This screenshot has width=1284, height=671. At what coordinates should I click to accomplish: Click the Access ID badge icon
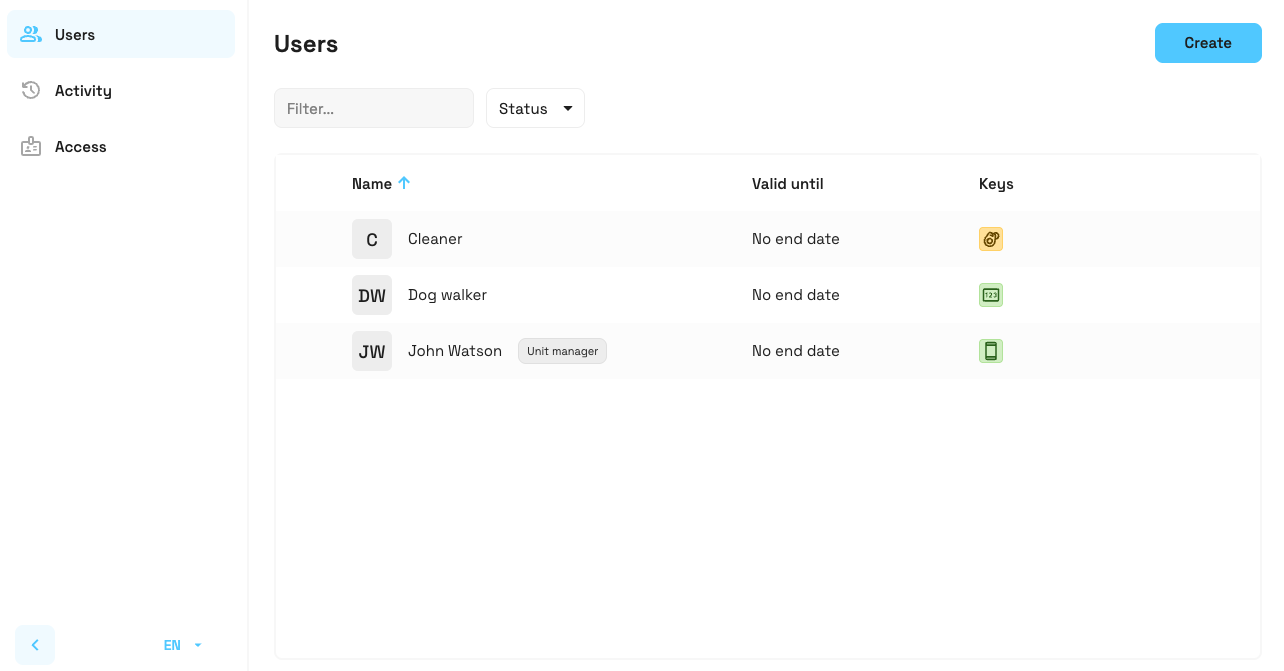(x=31, y=147)
